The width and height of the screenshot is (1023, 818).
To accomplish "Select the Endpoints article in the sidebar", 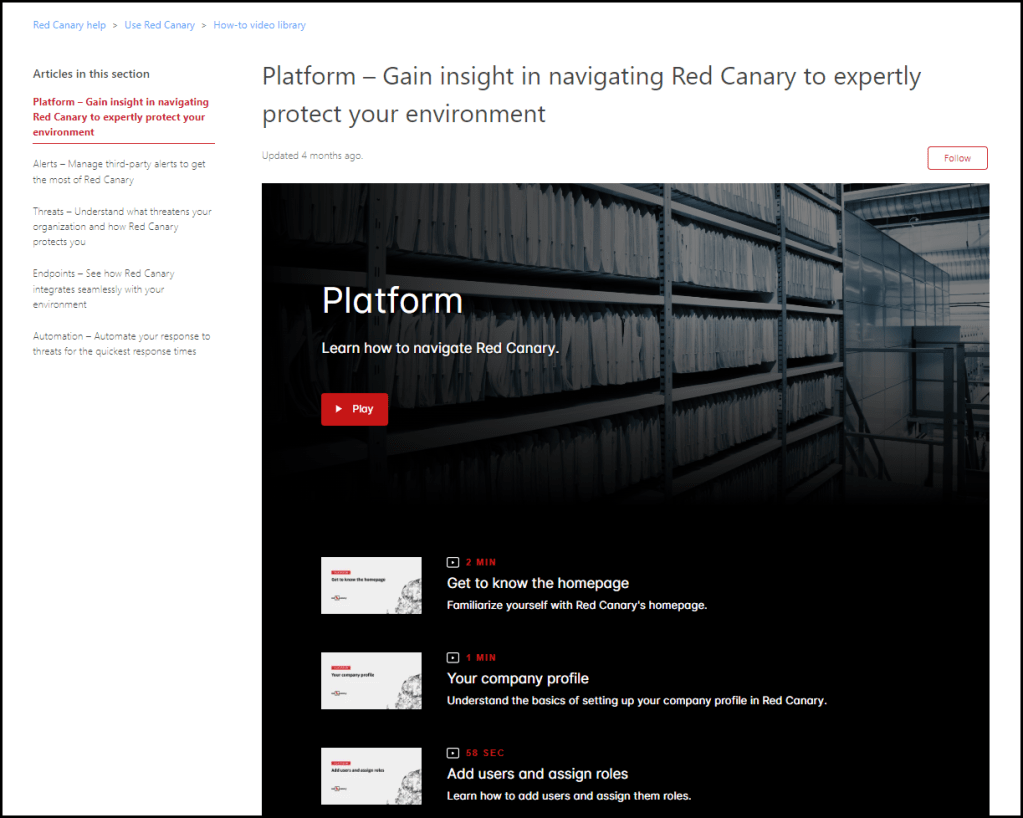I will coord(120,289).
